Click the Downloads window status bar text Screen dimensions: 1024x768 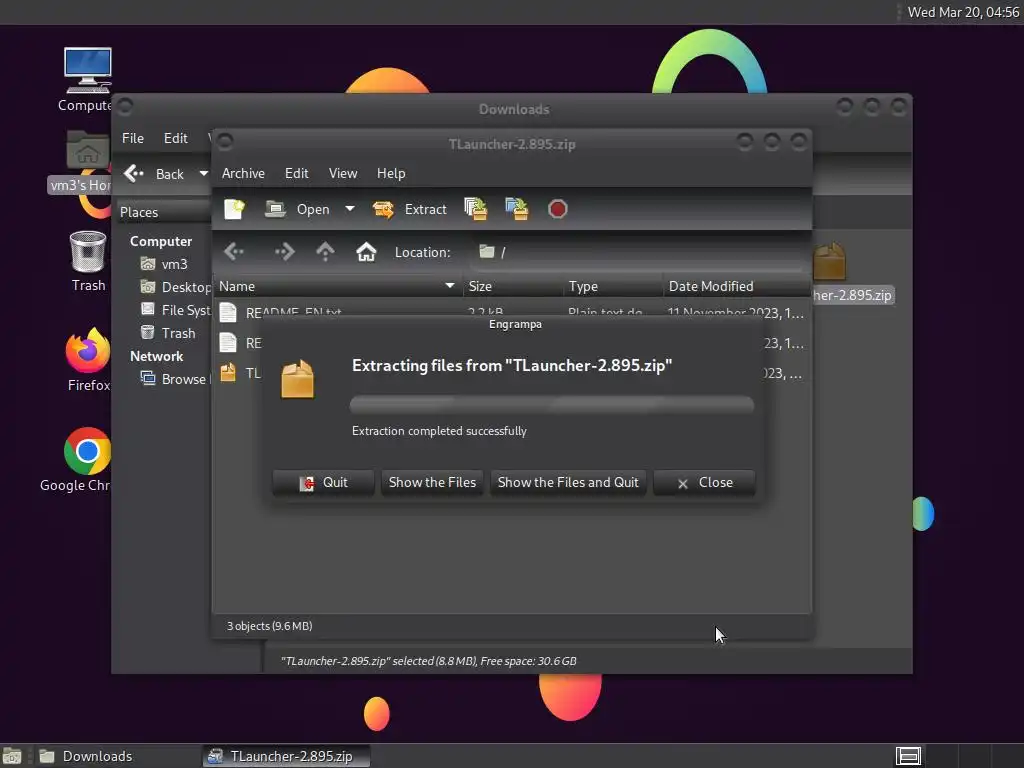pos(428,661)
